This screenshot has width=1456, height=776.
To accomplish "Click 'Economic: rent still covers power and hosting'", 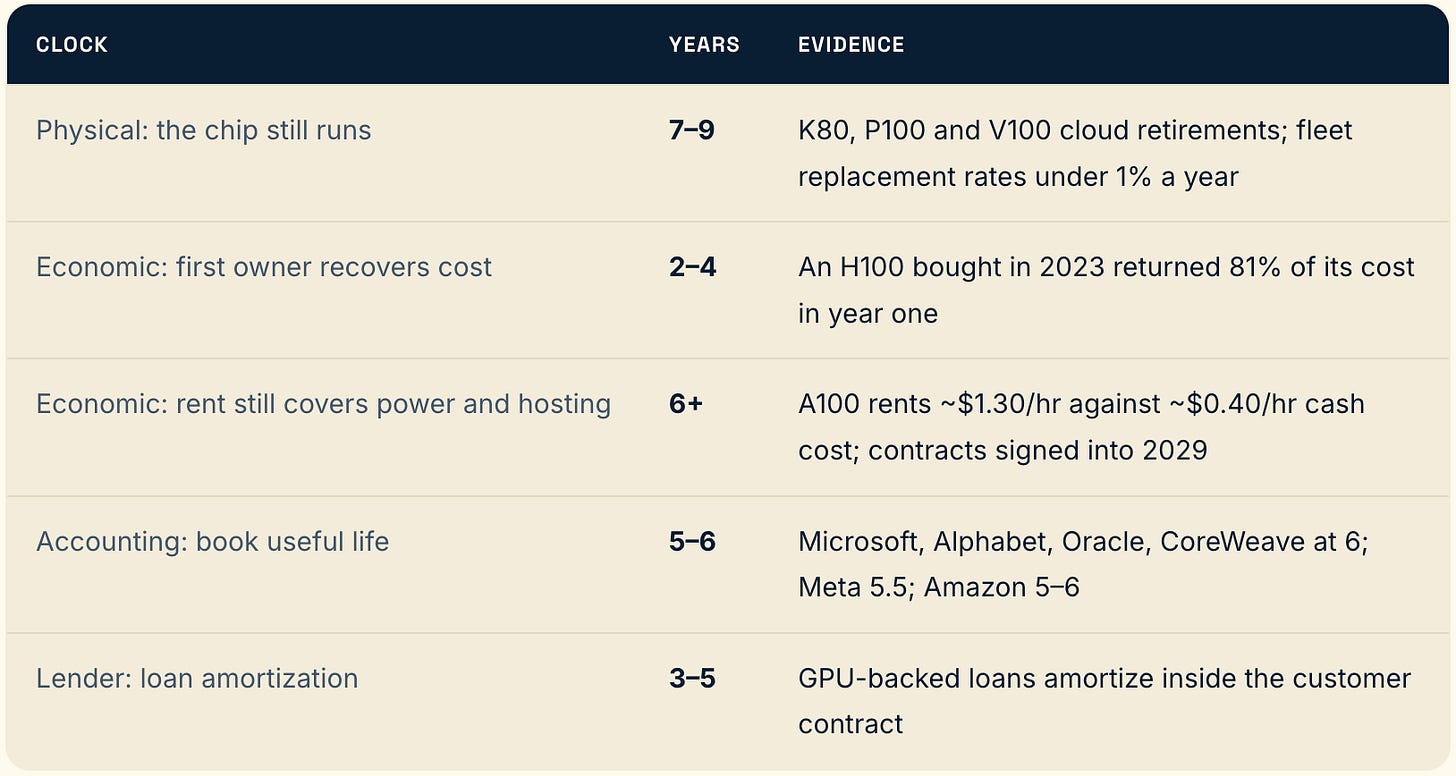I will [x=323, y=405].
